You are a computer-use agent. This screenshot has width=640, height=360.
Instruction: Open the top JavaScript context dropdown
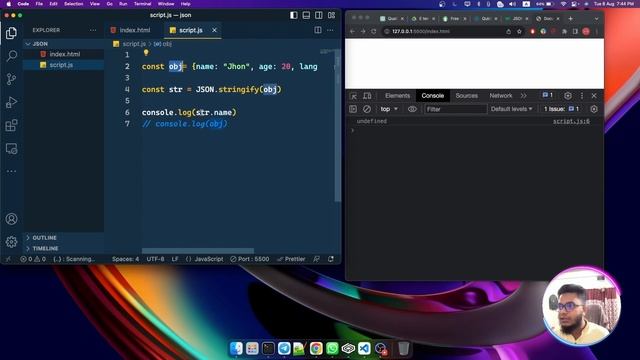click(389, 109)
